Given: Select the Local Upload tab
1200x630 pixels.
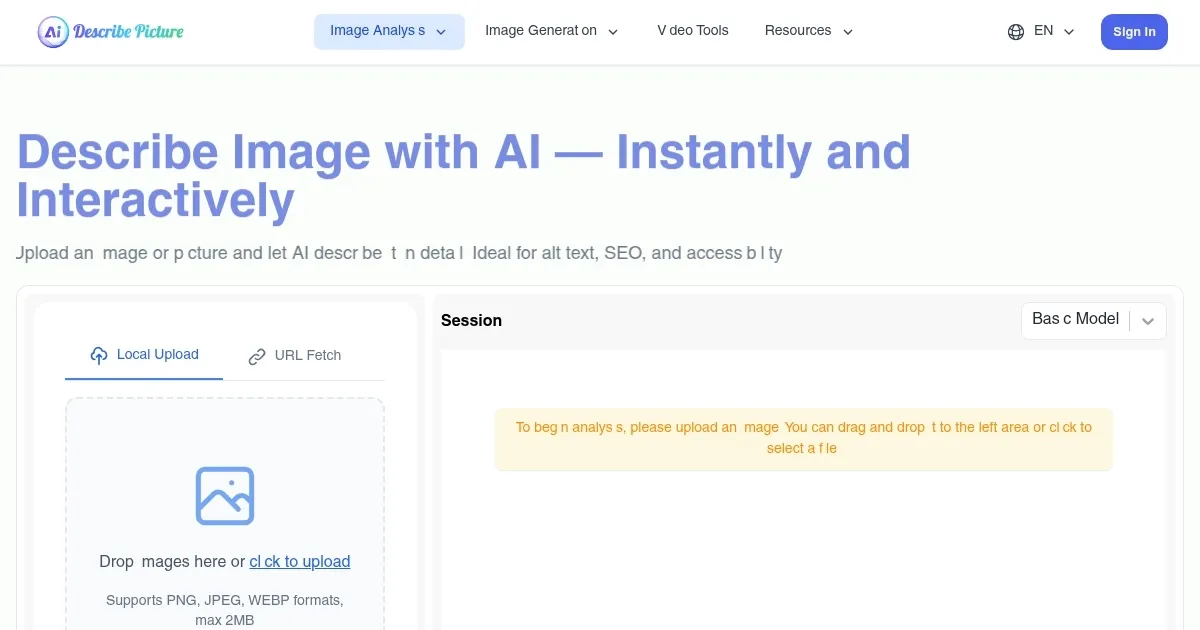Looking at the screenshot, I should coord(144,355).
